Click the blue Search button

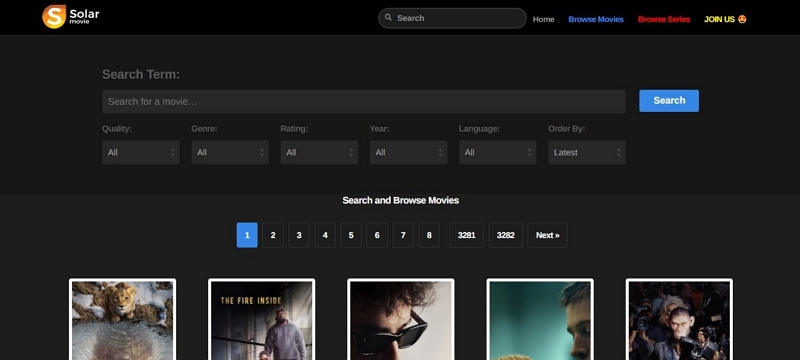pos(669,100)
